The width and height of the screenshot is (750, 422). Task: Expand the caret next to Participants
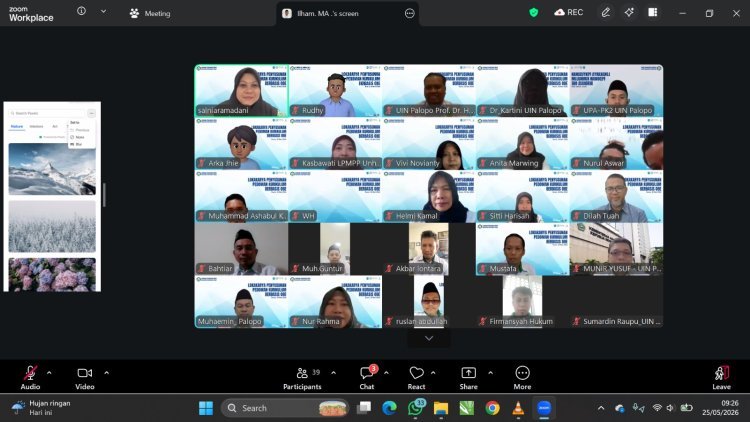[x=333, y=373]
